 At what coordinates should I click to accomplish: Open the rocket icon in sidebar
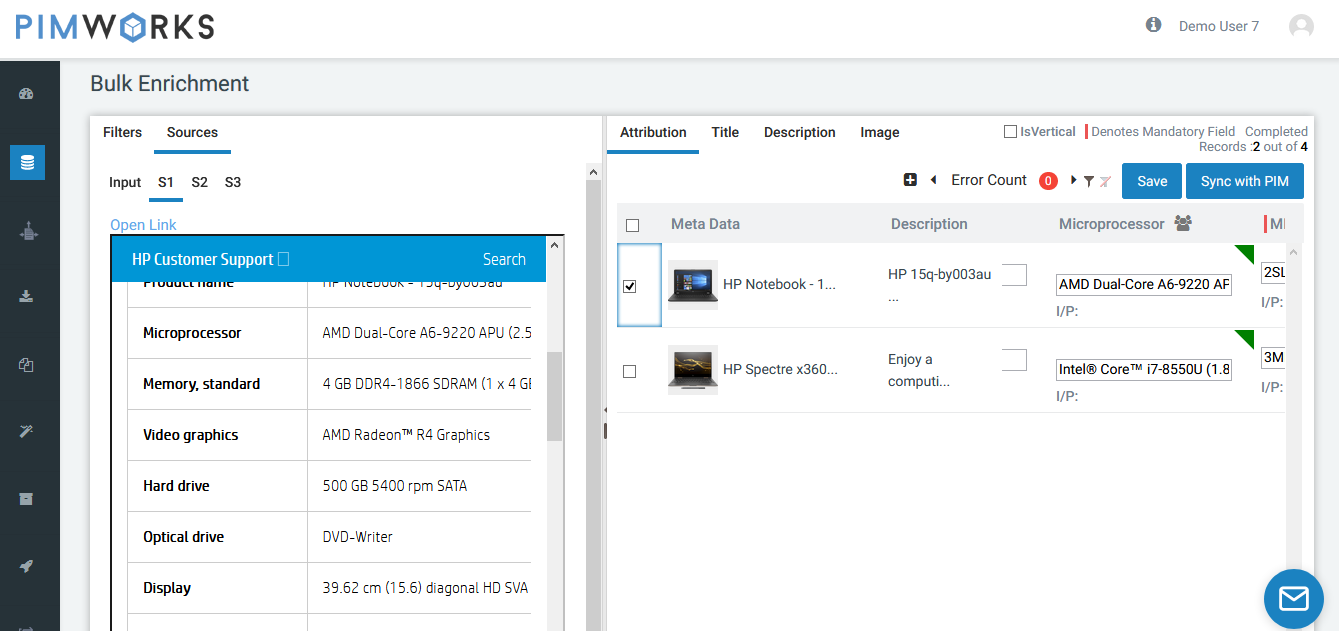click(x=27, y=566)
